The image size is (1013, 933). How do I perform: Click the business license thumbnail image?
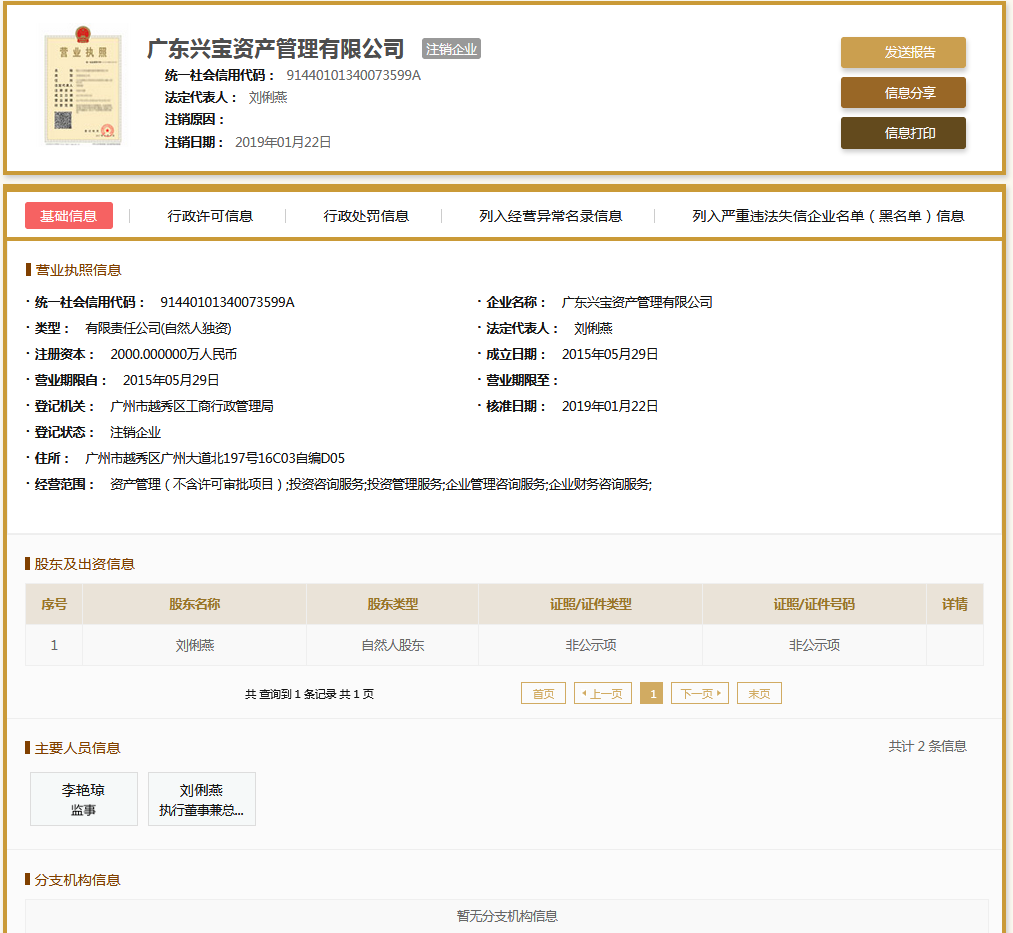click(x=82, y=87)
